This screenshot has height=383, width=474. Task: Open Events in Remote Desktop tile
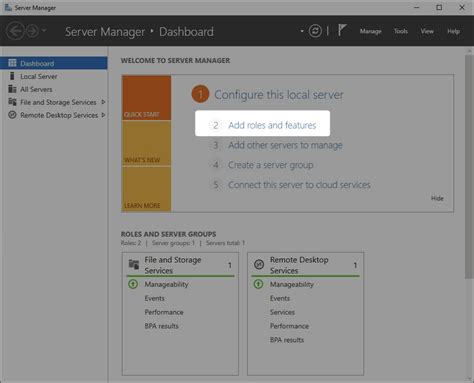280,298
